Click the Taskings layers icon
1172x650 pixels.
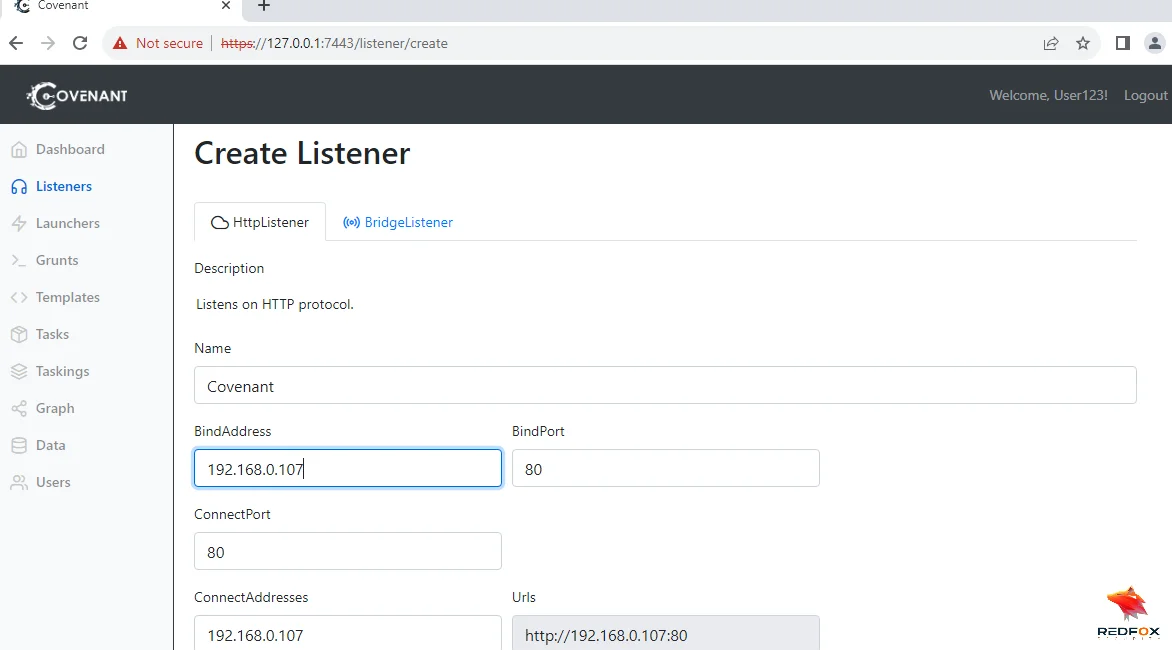[18, 372]
